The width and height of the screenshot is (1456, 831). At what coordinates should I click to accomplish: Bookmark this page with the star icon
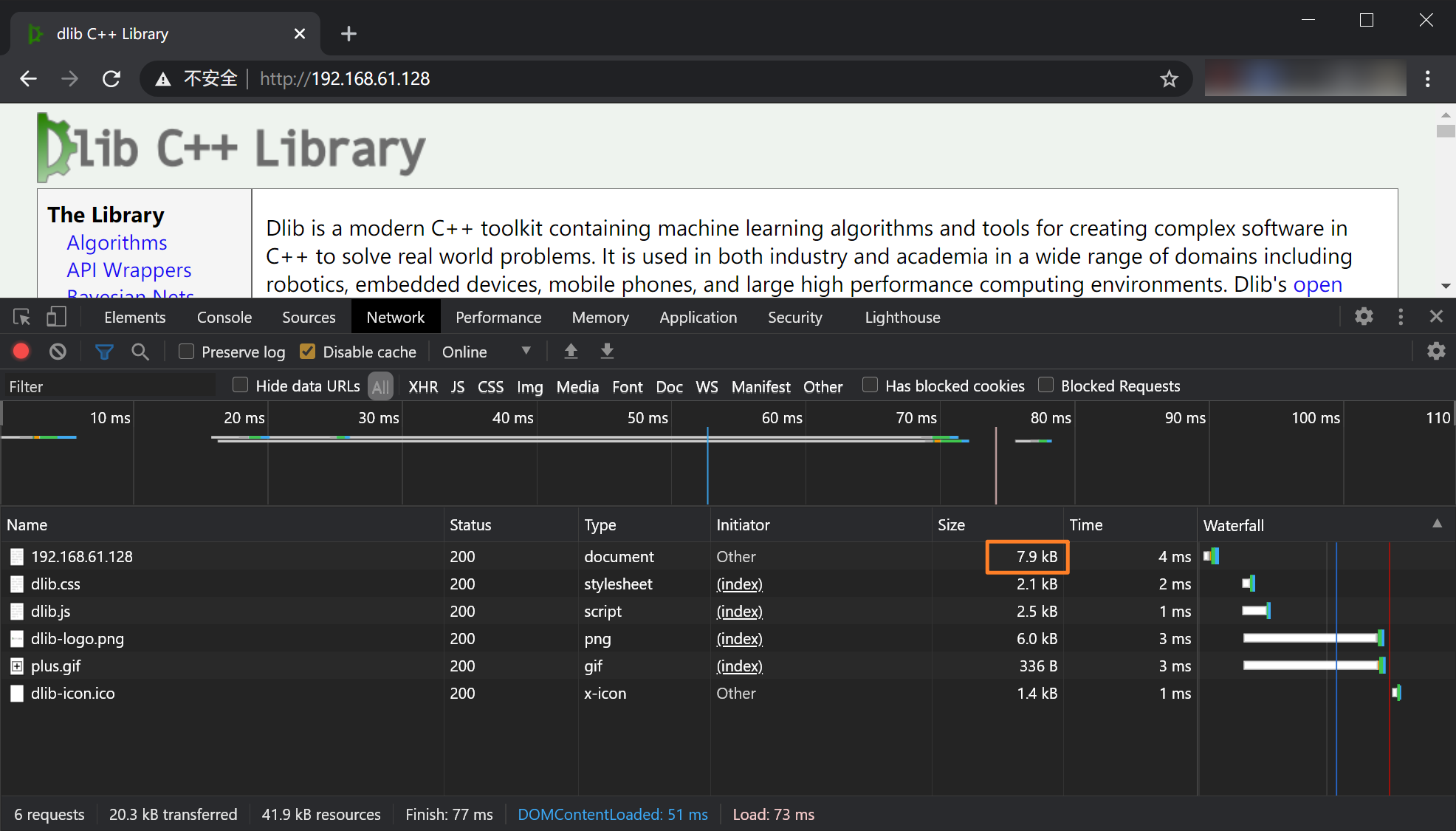tap(1169, 79)
